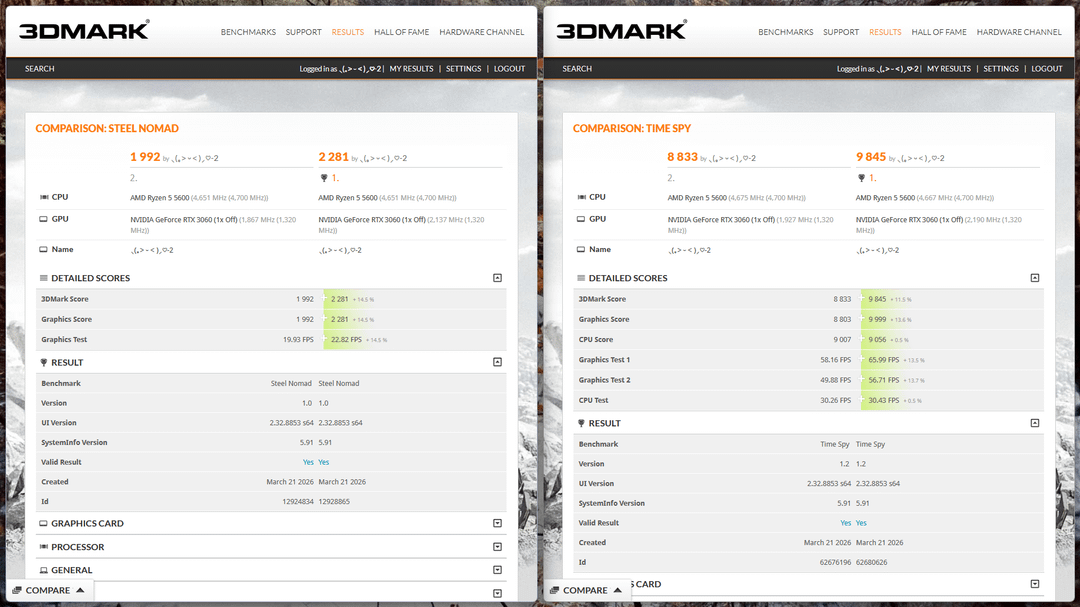Screen dimensions: 1080x607
Task: Click the 3DMark logo on Time Spy page
Action: (621, 31)
